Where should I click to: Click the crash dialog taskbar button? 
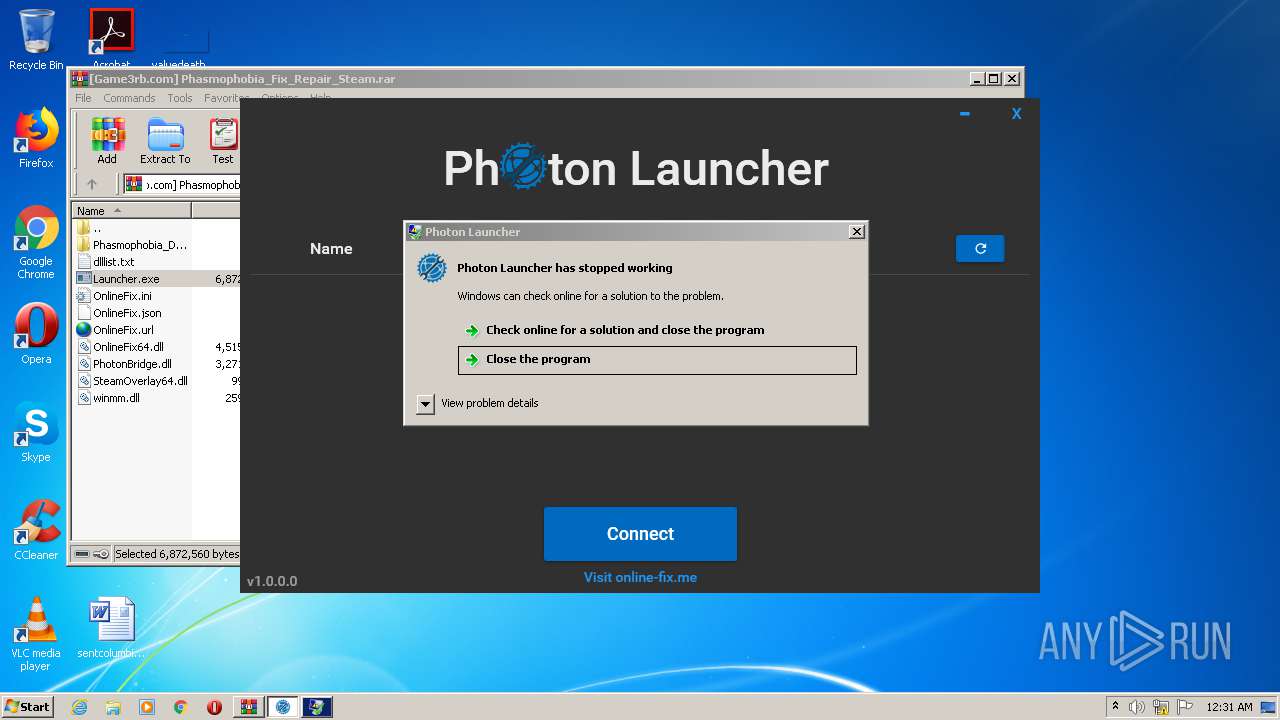pos(317,707)
